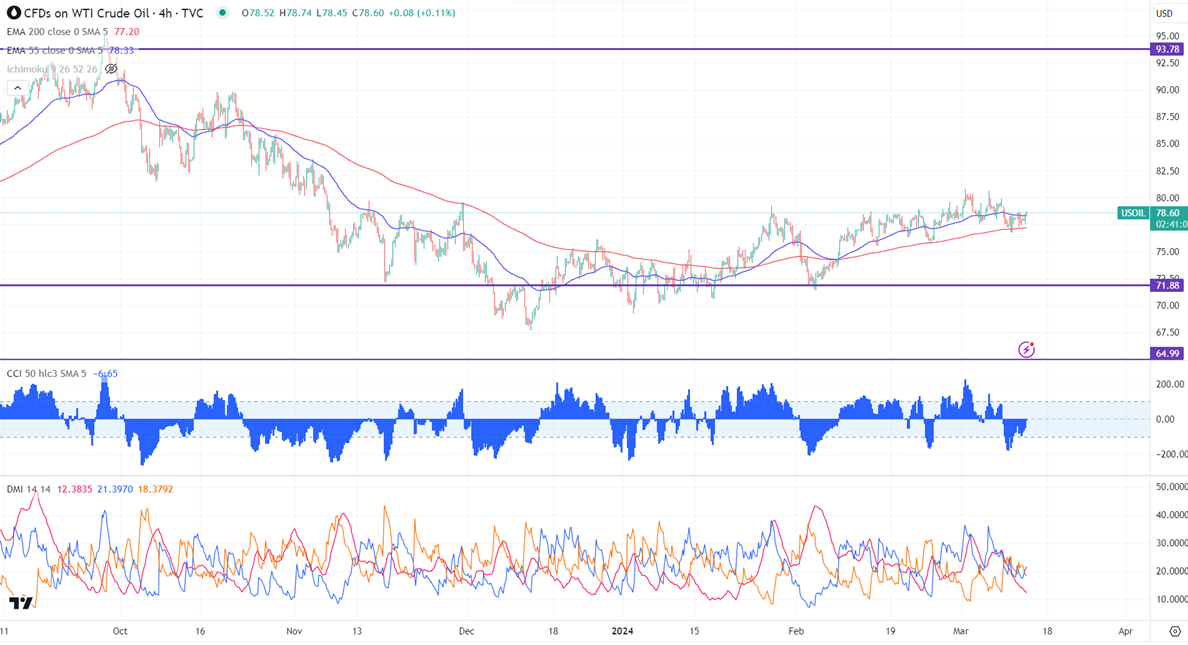
Task: Click the high price H78.74
Action: [295, 13]
